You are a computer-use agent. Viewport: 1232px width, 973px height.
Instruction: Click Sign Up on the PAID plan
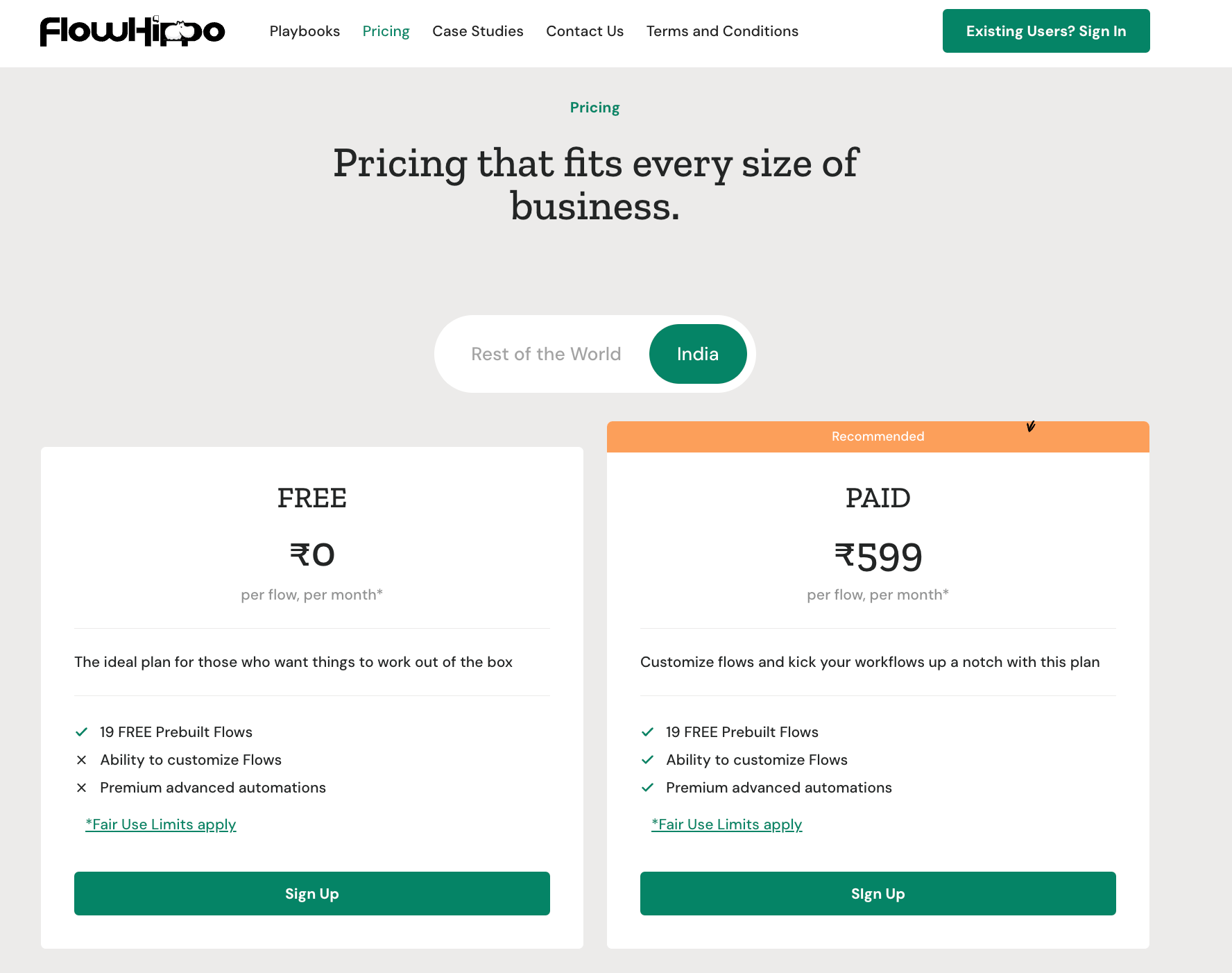point(878,893)
